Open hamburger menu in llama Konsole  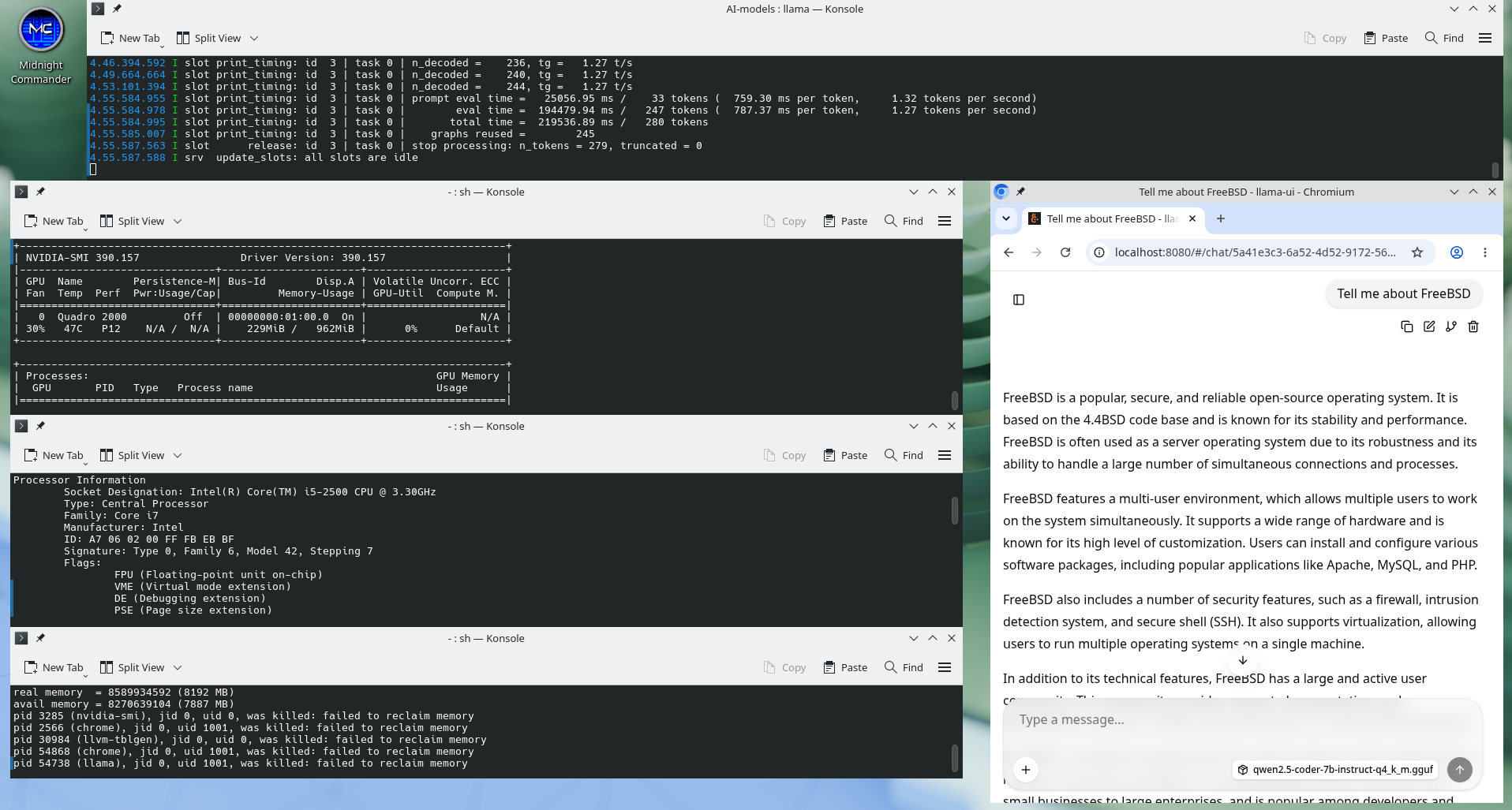(1485, 38)
